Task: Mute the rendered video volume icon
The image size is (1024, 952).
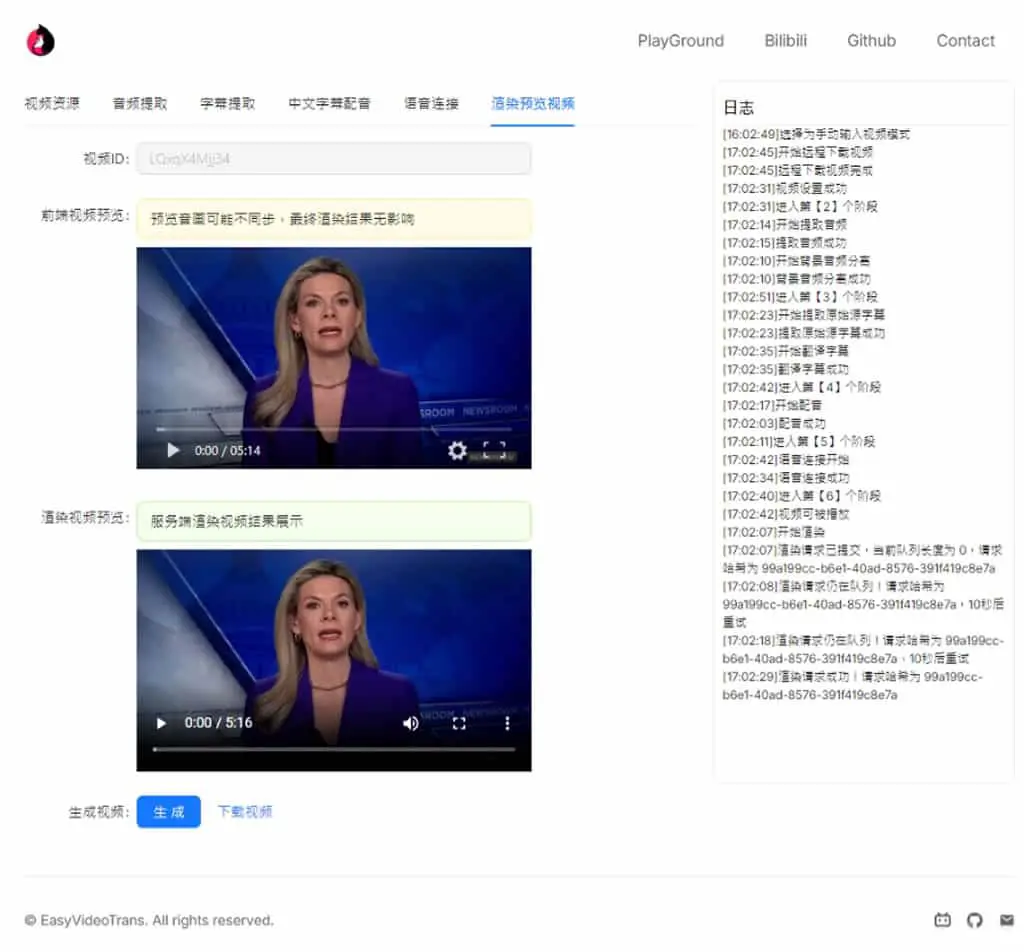Action: [x=411, y=723]
